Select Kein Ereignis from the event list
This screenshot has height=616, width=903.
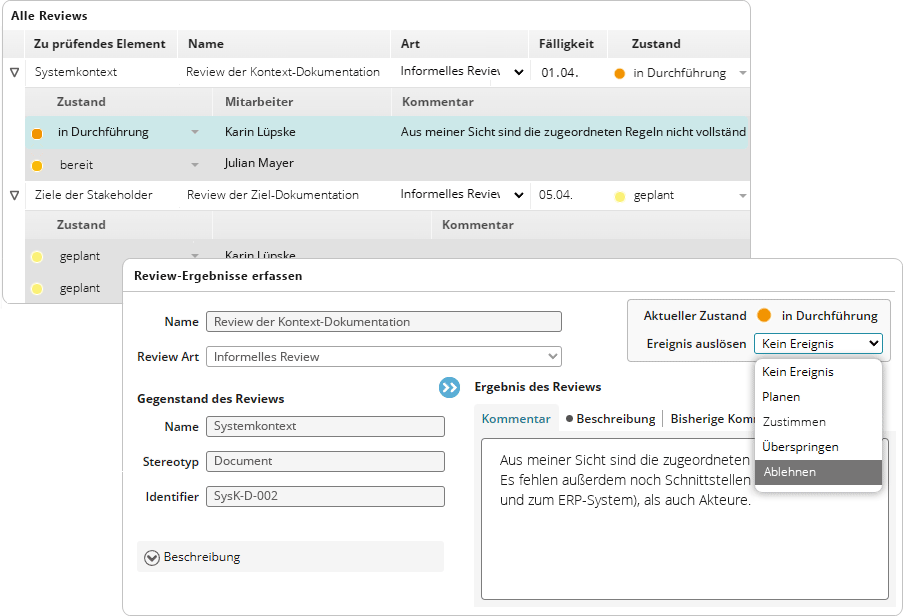click(x=818, y=372)
